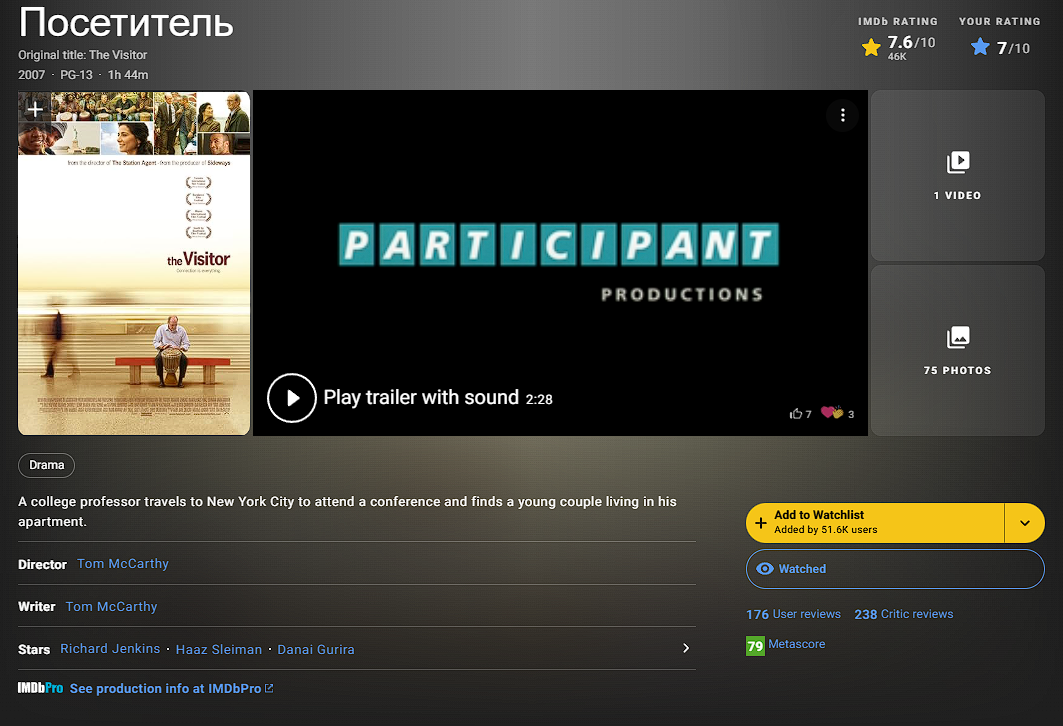Toggle the Watched button

tap(895, 569)
